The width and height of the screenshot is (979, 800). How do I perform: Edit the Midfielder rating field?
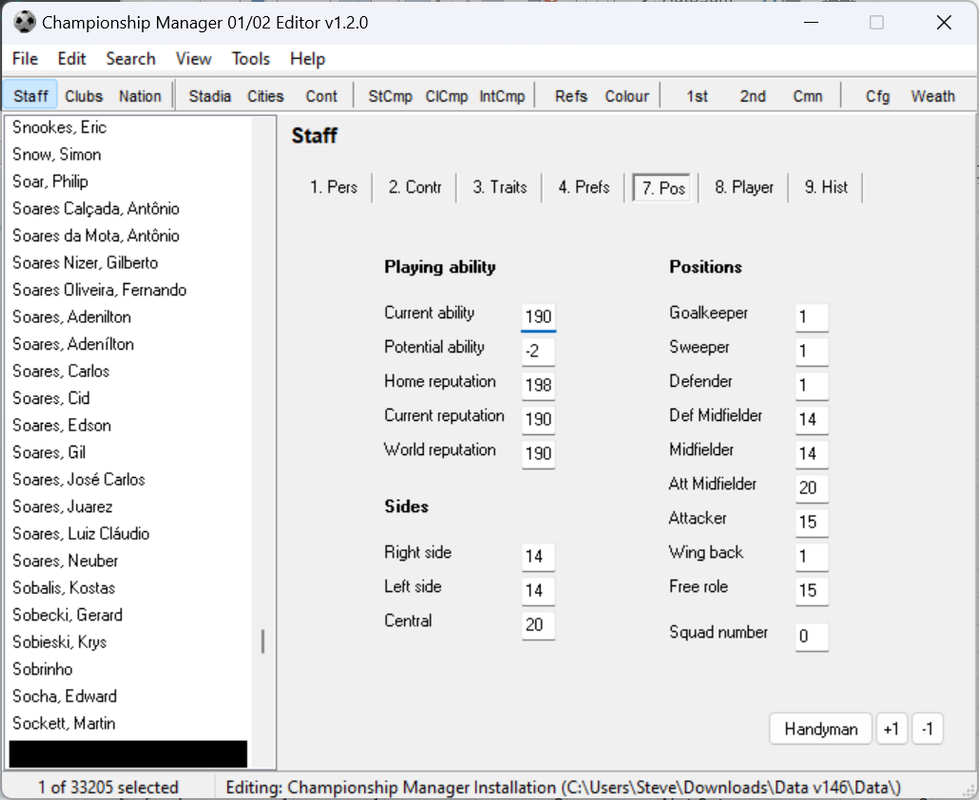pyautogui.click(x=812, y=454)
